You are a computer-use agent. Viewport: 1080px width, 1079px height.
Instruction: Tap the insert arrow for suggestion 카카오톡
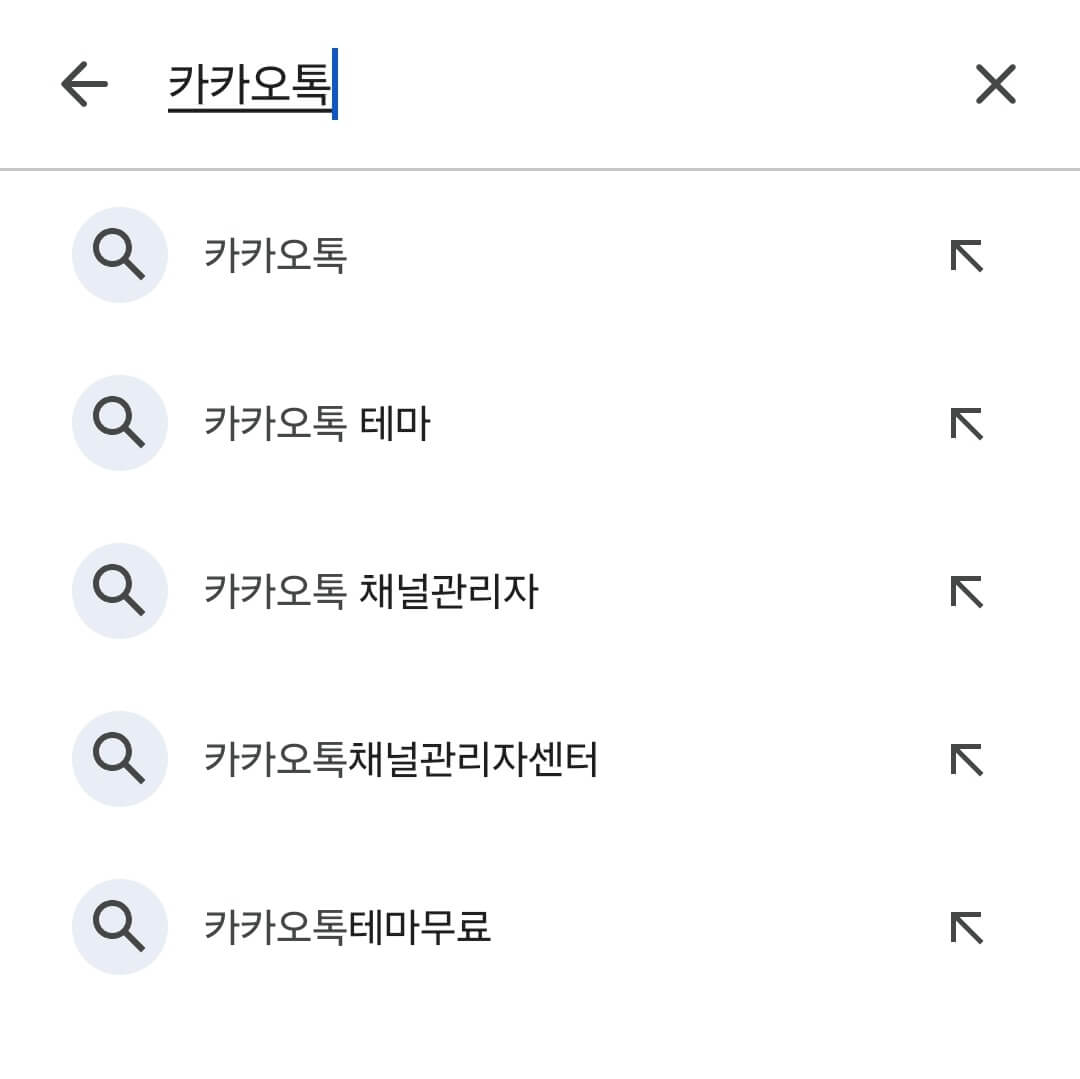(x=963, y=254)
